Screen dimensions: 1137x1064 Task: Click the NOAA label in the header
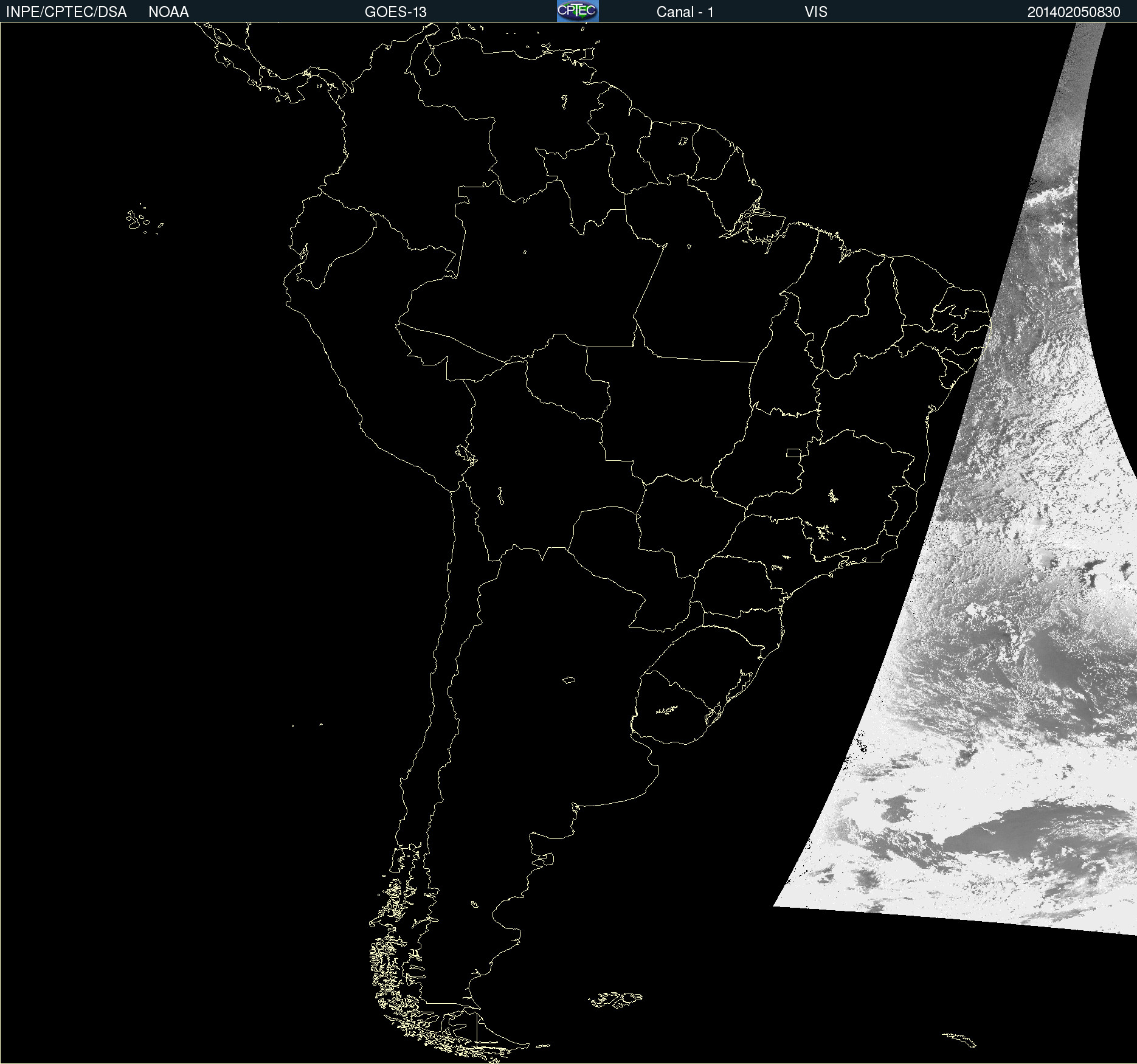[x=168, y=12]
